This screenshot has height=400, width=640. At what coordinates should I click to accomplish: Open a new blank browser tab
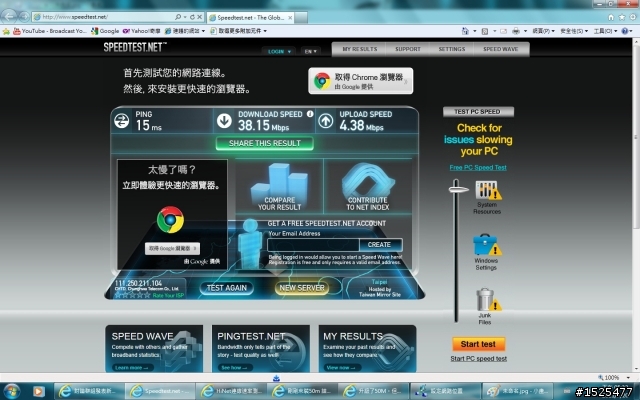pos(301,18)
